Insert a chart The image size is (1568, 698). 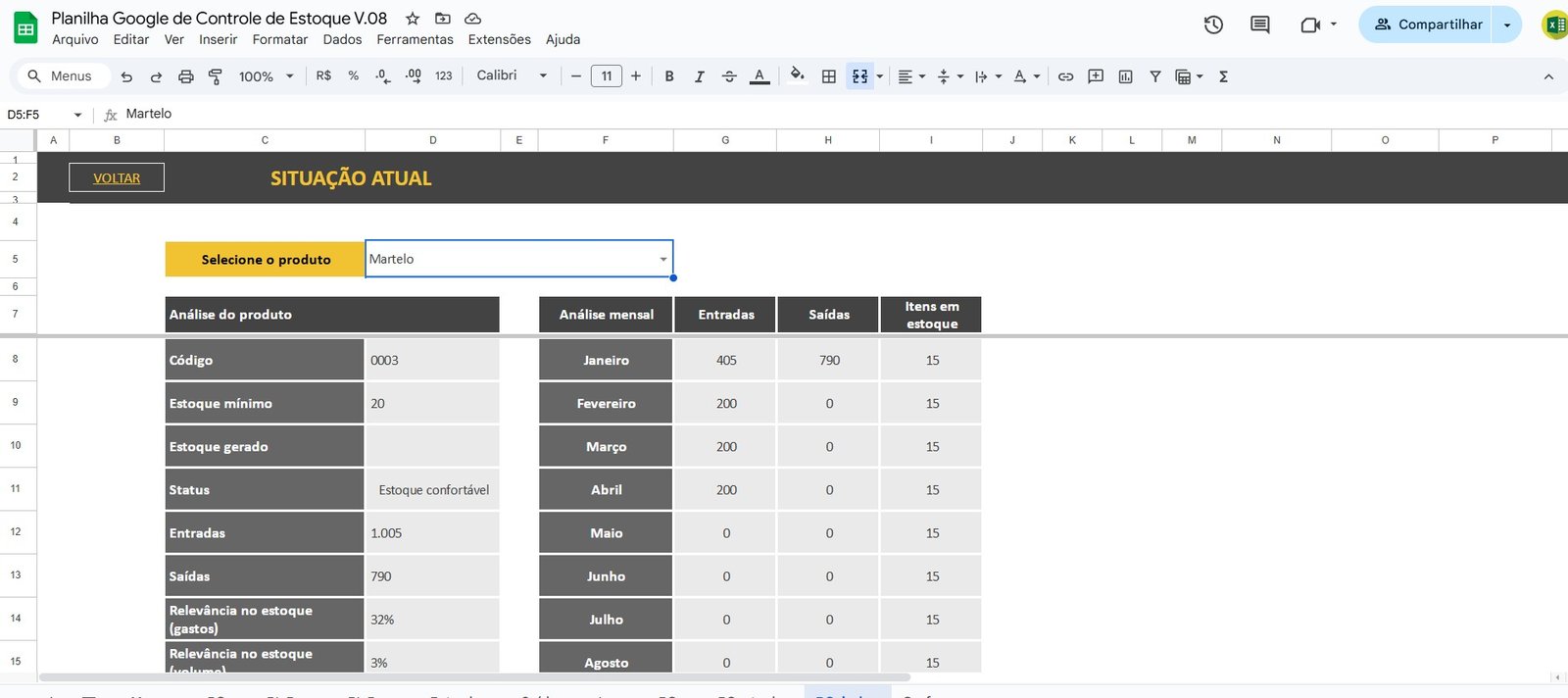(x=1126, y=76)
